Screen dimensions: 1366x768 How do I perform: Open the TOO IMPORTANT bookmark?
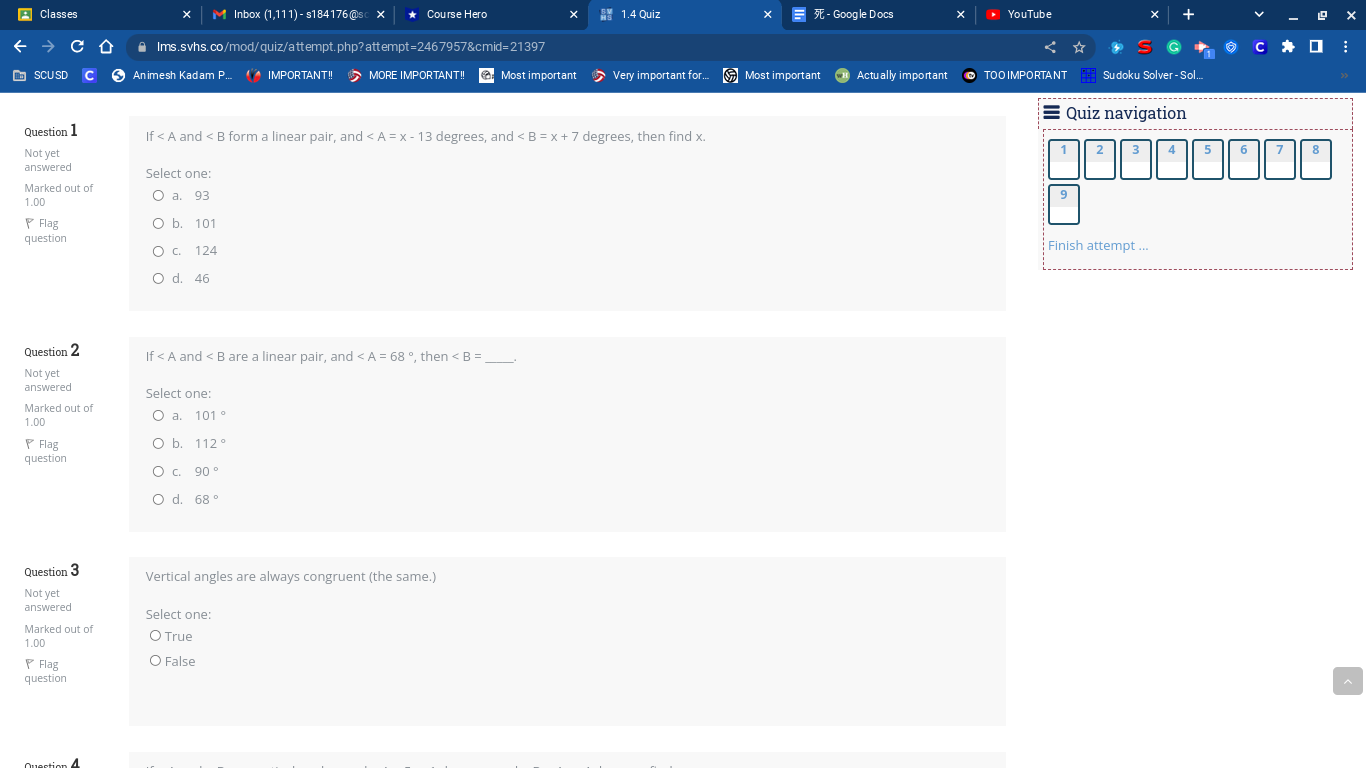click(1015, 75)
